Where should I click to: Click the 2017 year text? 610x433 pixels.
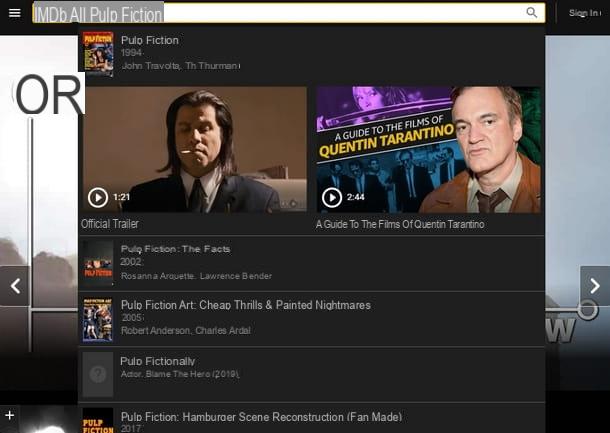pyautogui.click(x=131, y=429)
